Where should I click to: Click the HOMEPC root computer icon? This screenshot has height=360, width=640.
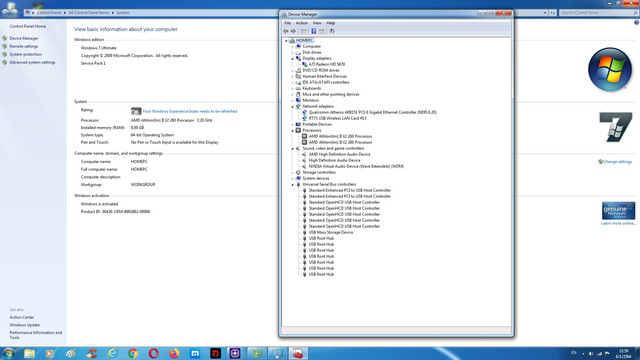[x=292, y=40]
